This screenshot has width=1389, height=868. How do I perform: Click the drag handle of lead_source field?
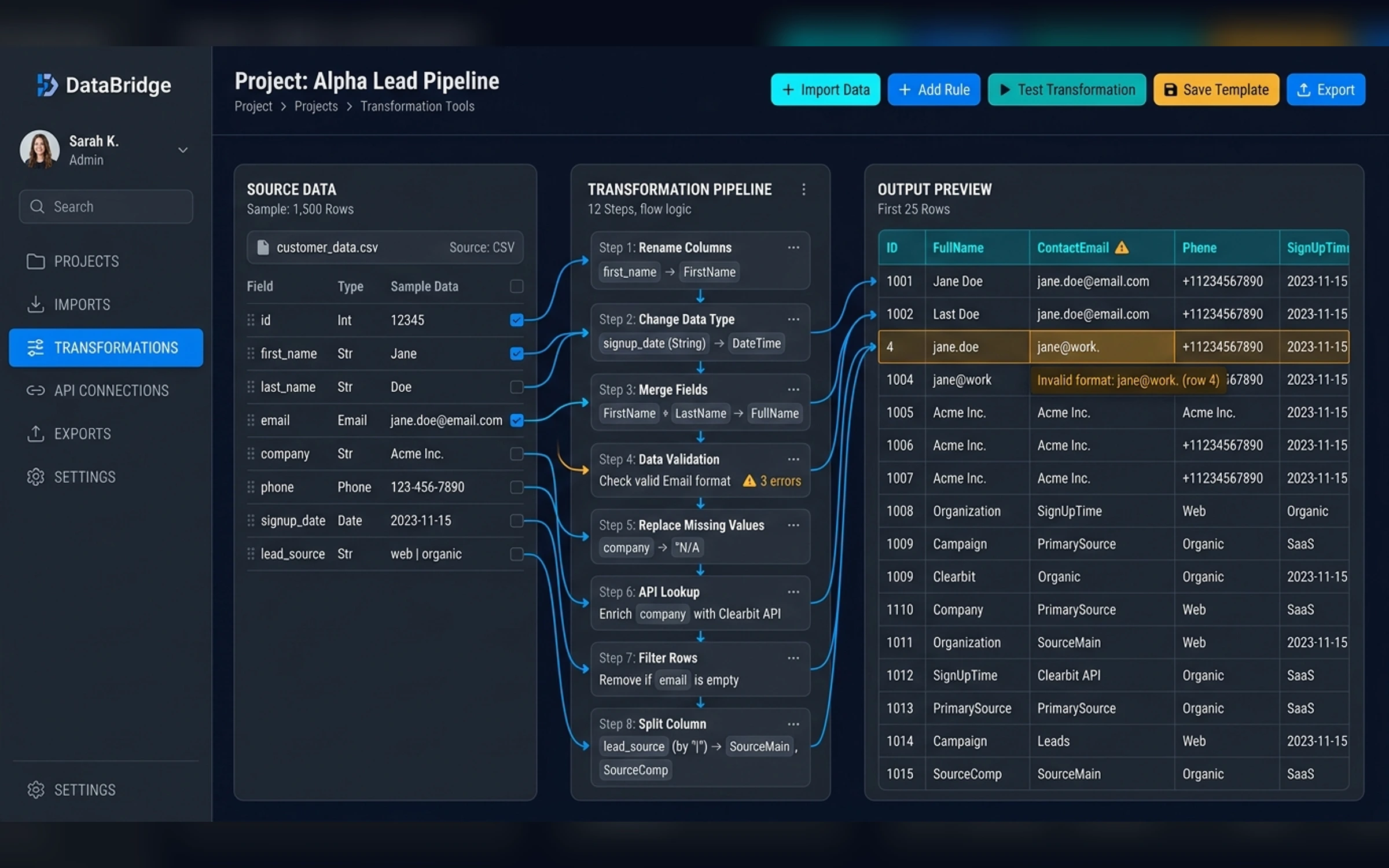[x=251, y=554]
